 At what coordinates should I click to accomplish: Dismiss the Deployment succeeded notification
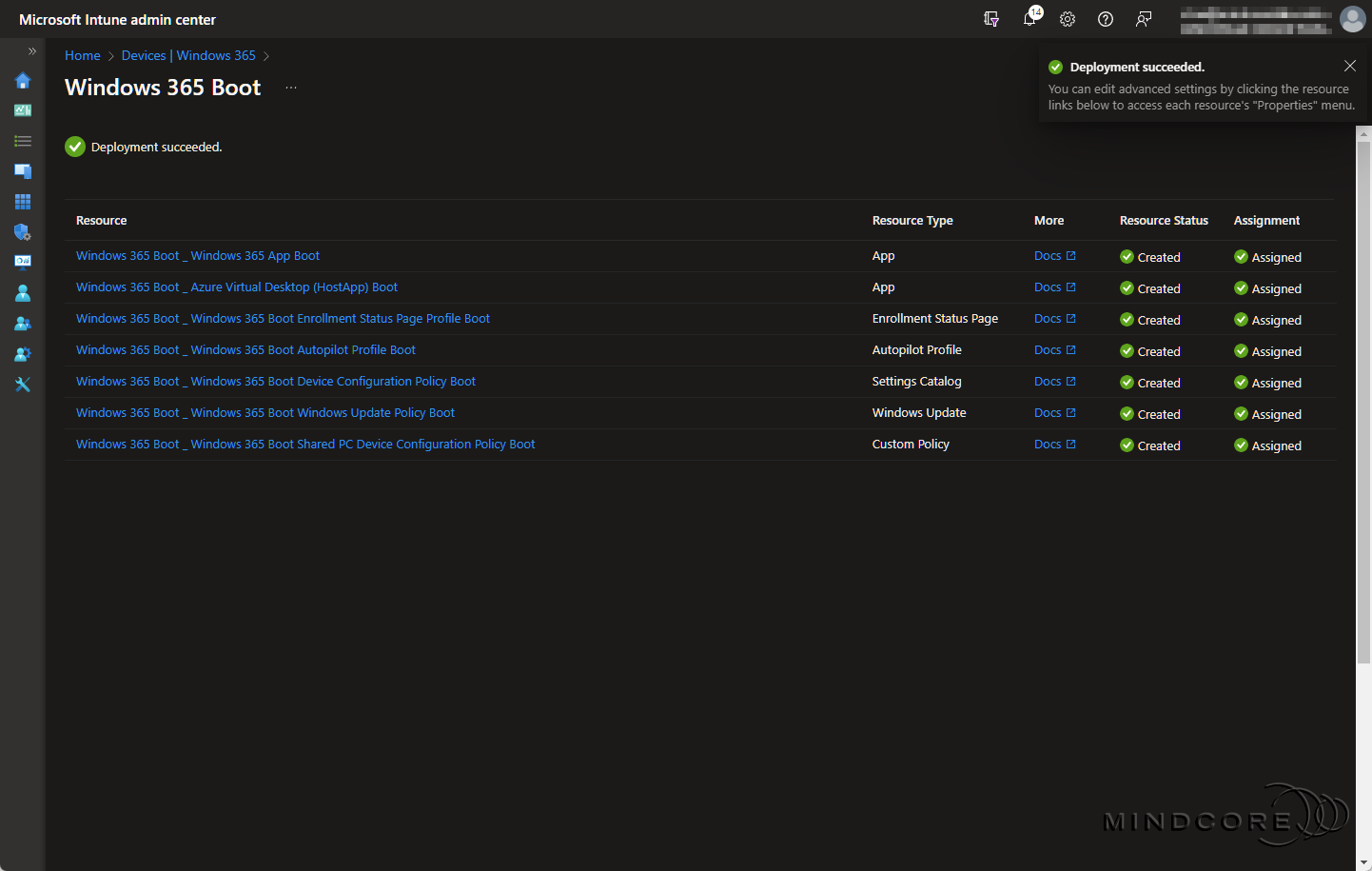pyautogui.click(x=1349, y=66)
